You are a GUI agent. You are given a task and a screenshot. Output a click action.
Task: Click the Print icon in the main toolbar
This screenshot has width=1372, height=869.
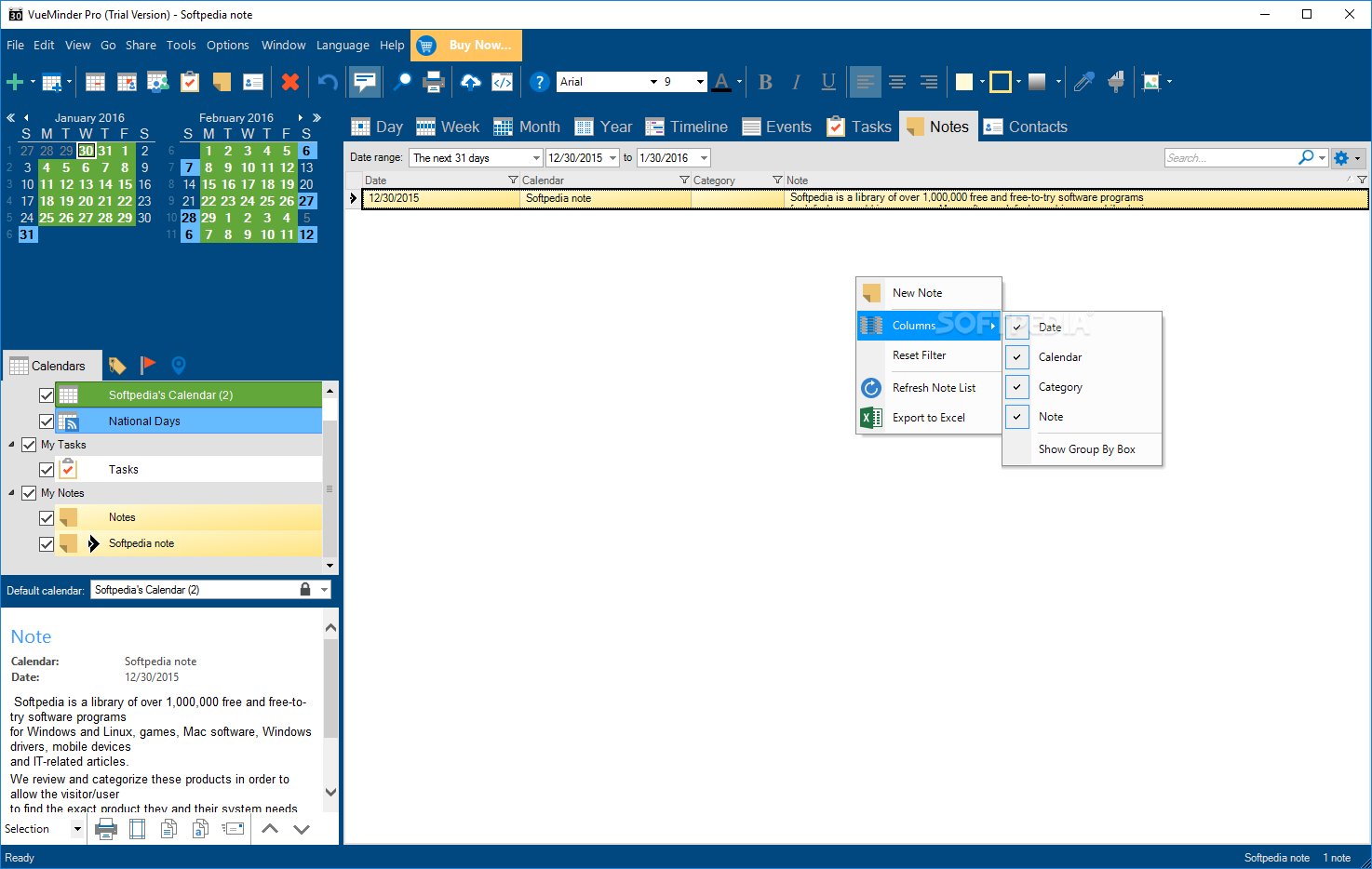(434, 82)
